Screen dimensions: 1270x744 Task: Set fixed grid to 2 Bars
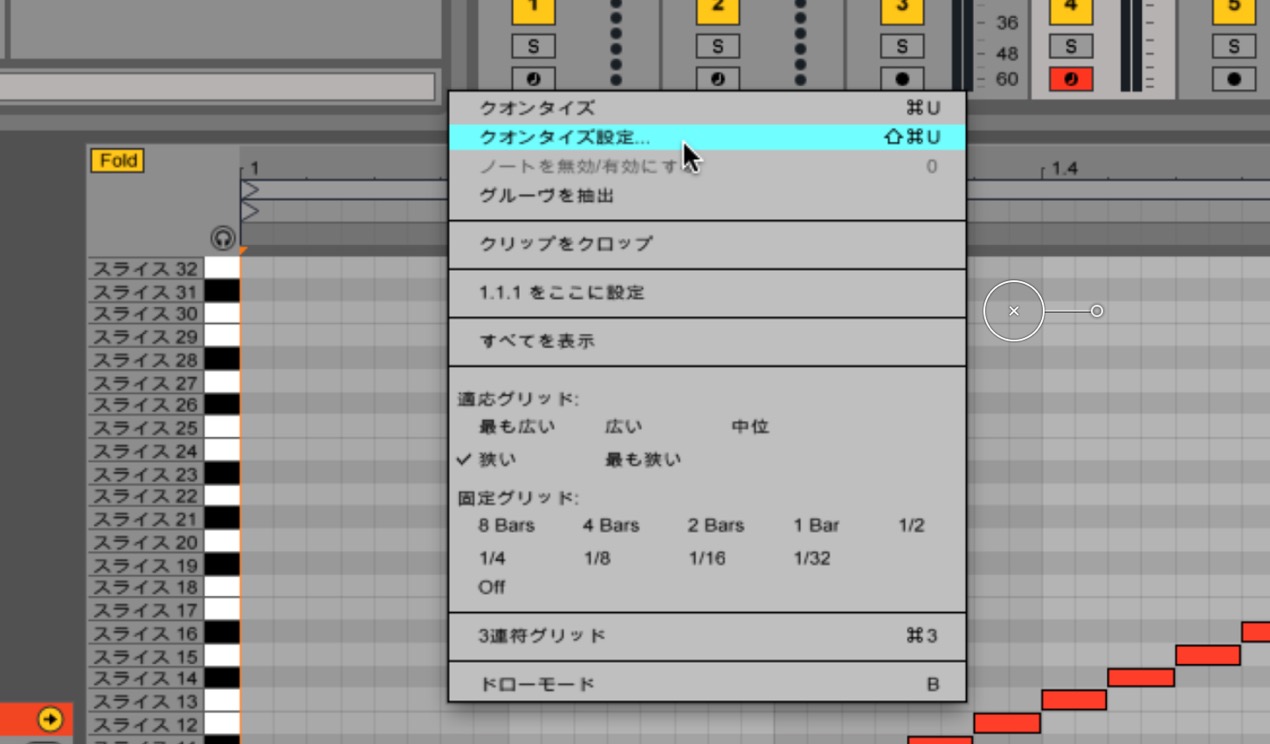click(x=716, y=526)
